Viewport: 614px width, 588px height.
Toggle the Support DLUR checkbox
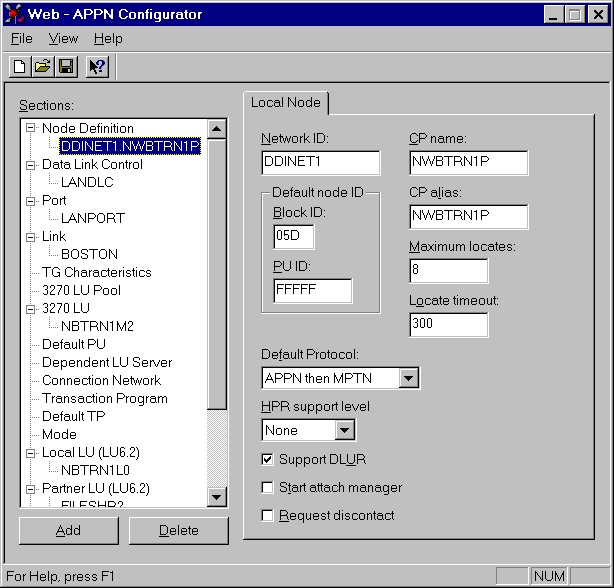point(267,460)
